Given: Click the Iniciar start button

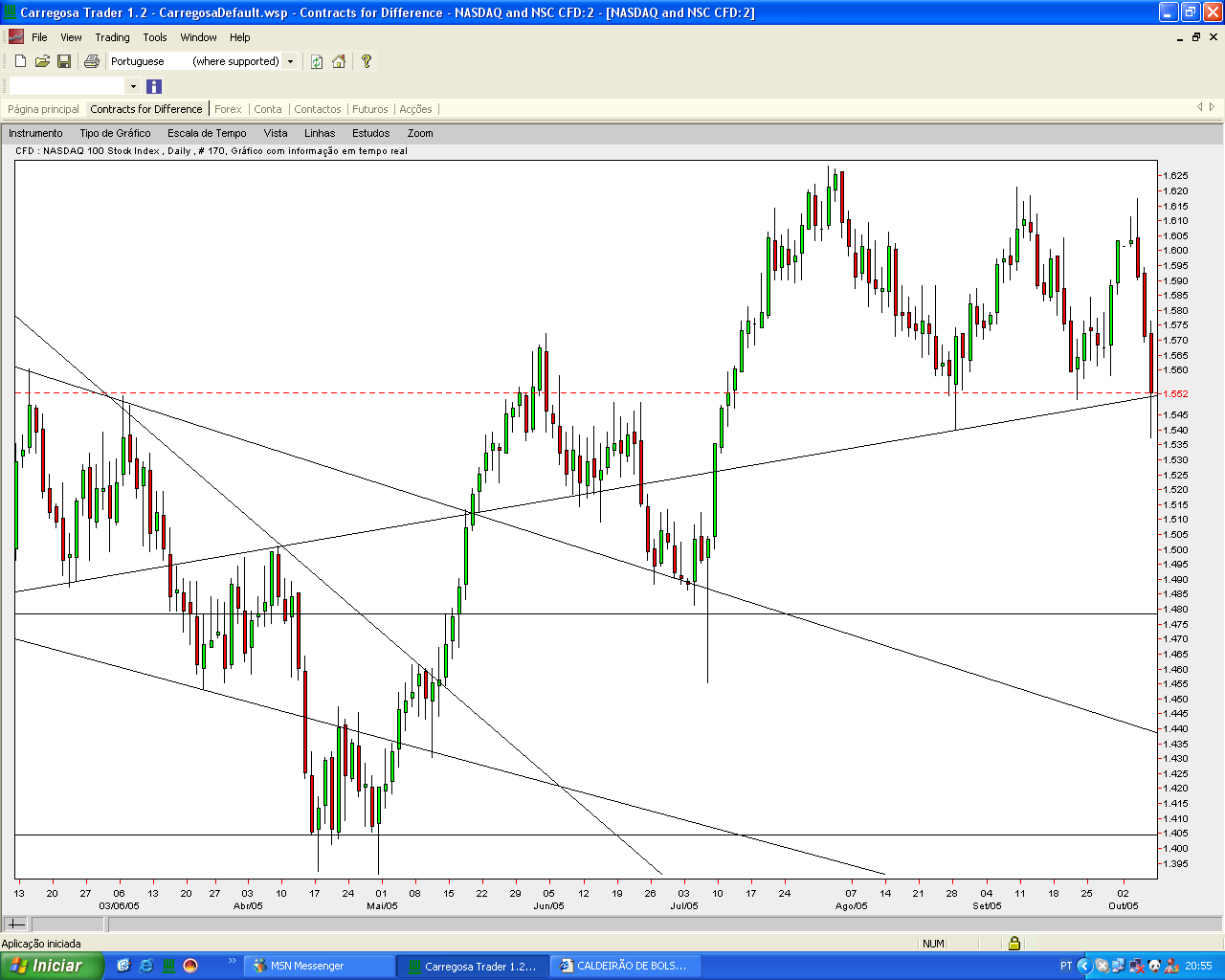Looking at the screenshot, I should (x=52, y=966).
